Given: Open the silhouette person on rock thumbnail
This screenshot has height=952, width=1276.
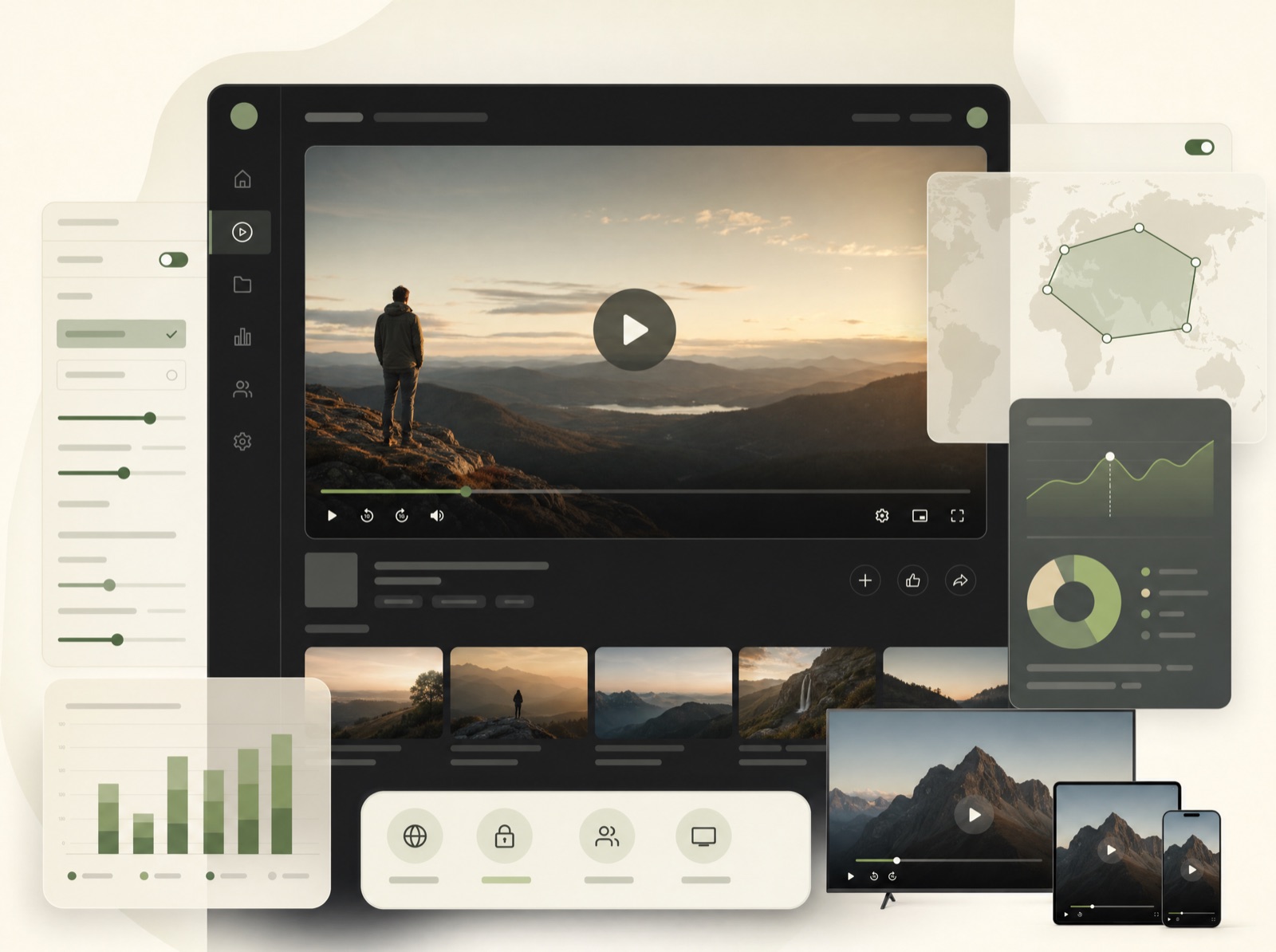Looking at the screenshot, I should 518,692.
